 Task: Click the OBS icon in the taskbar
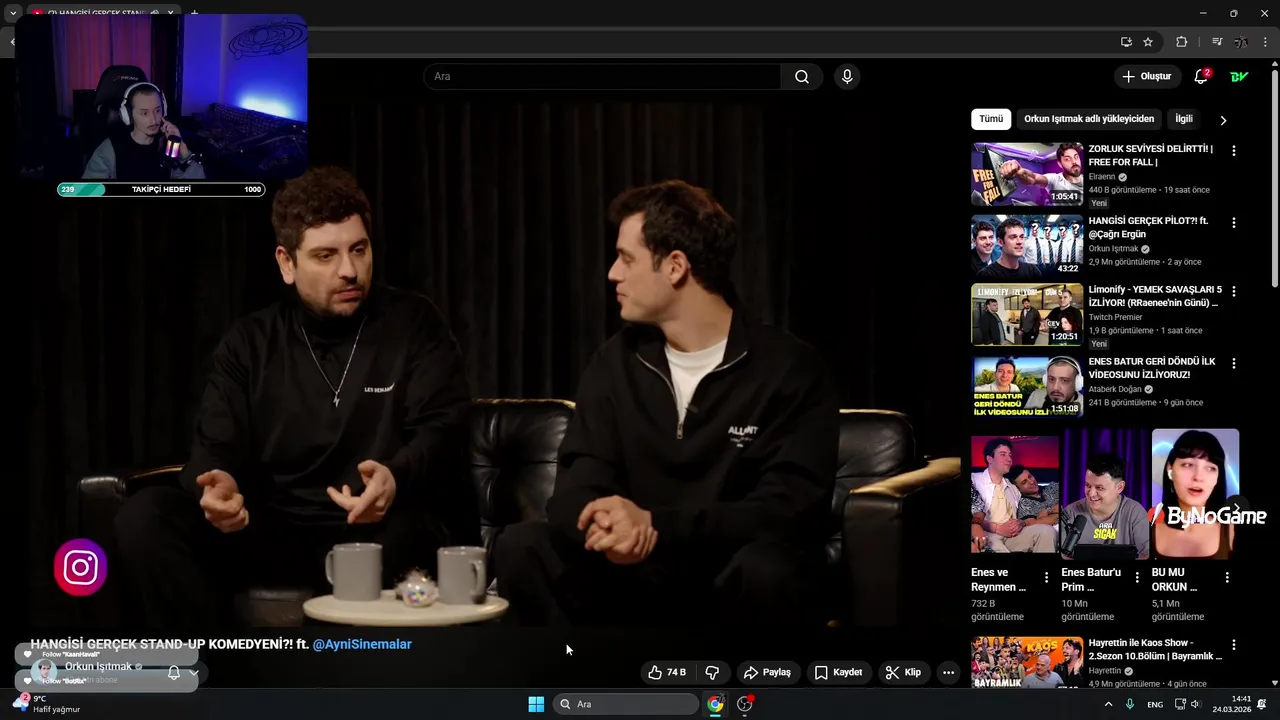pos(745,704)
